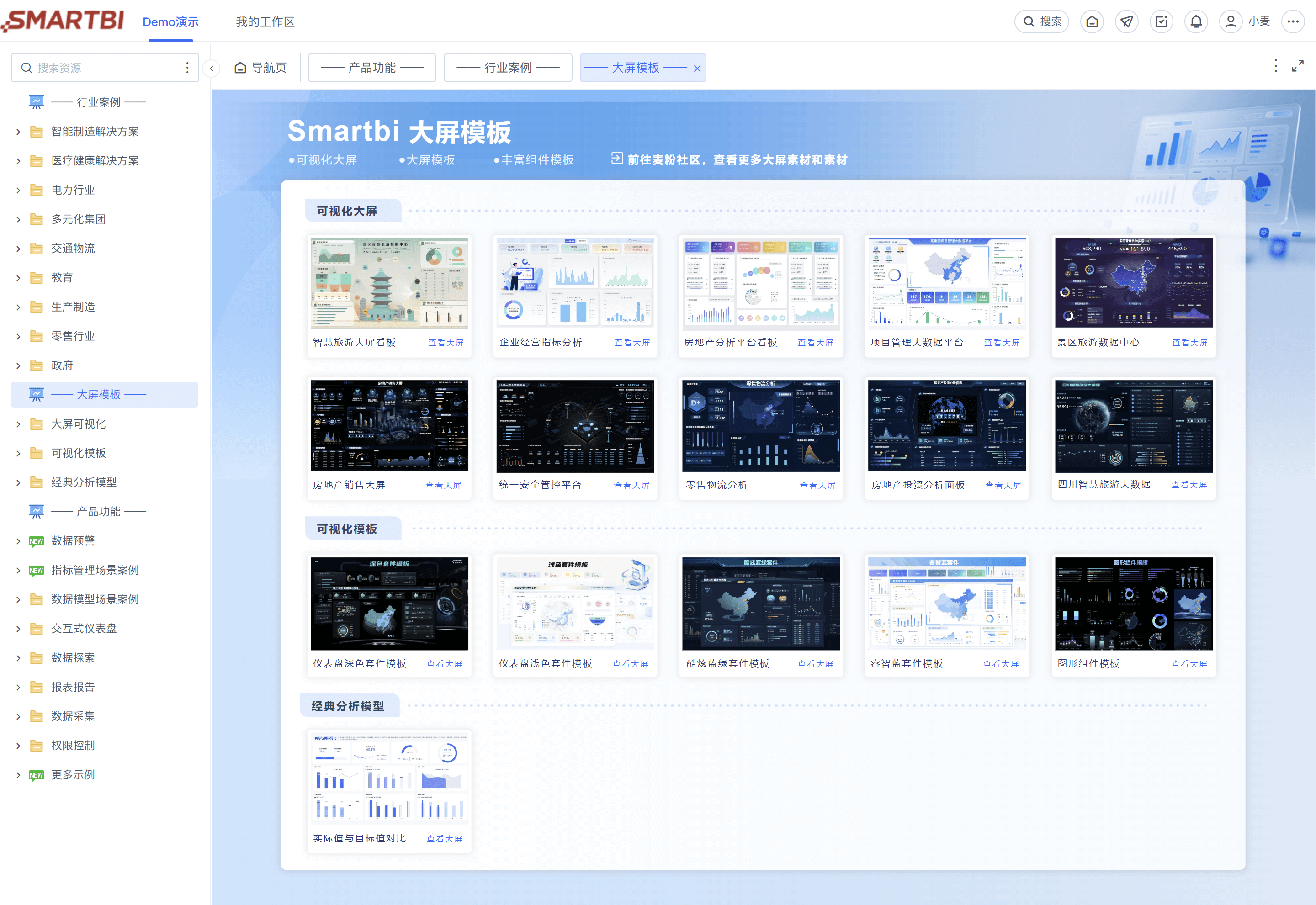Click the NEW badge icon beside 数据预警

tap(36, 541)
